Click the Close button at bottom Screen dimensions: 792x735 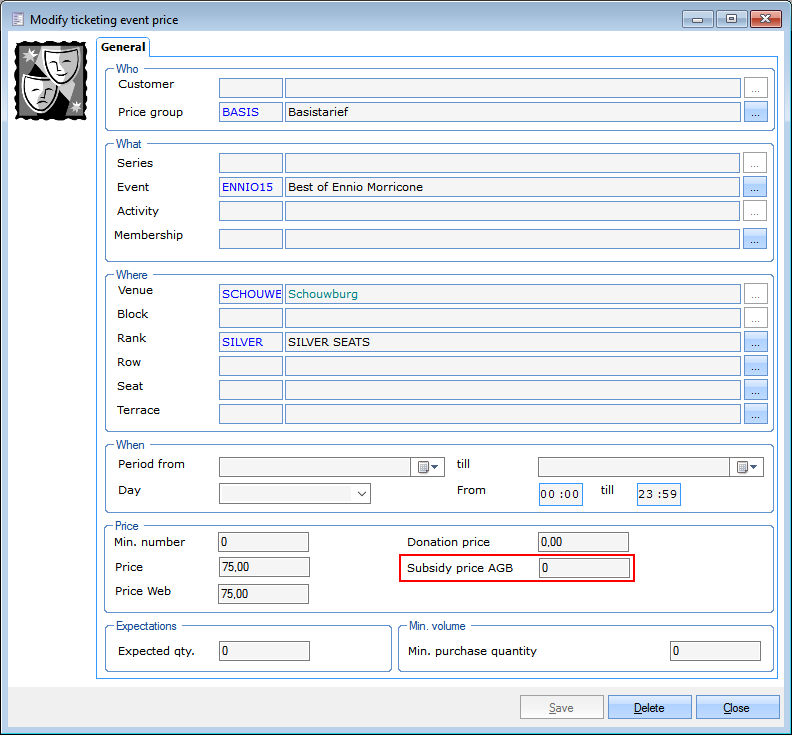pos(737,708)
